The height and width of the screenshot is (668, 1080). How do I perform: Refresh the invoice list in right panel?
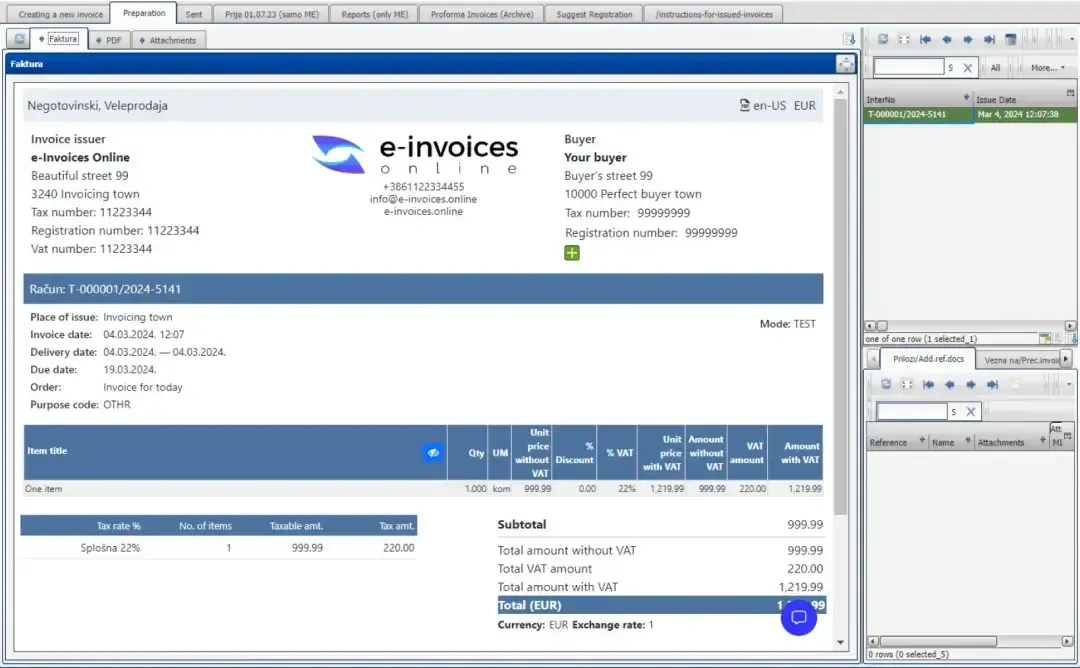coord(884,41)
